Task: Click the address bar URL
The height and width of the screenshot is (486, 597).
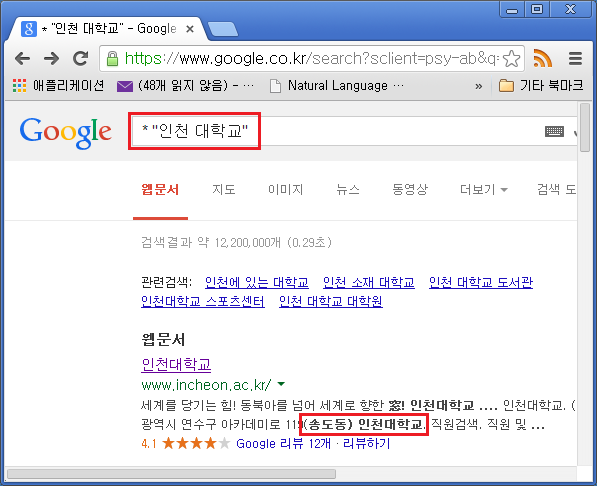Action: (312, 59)
